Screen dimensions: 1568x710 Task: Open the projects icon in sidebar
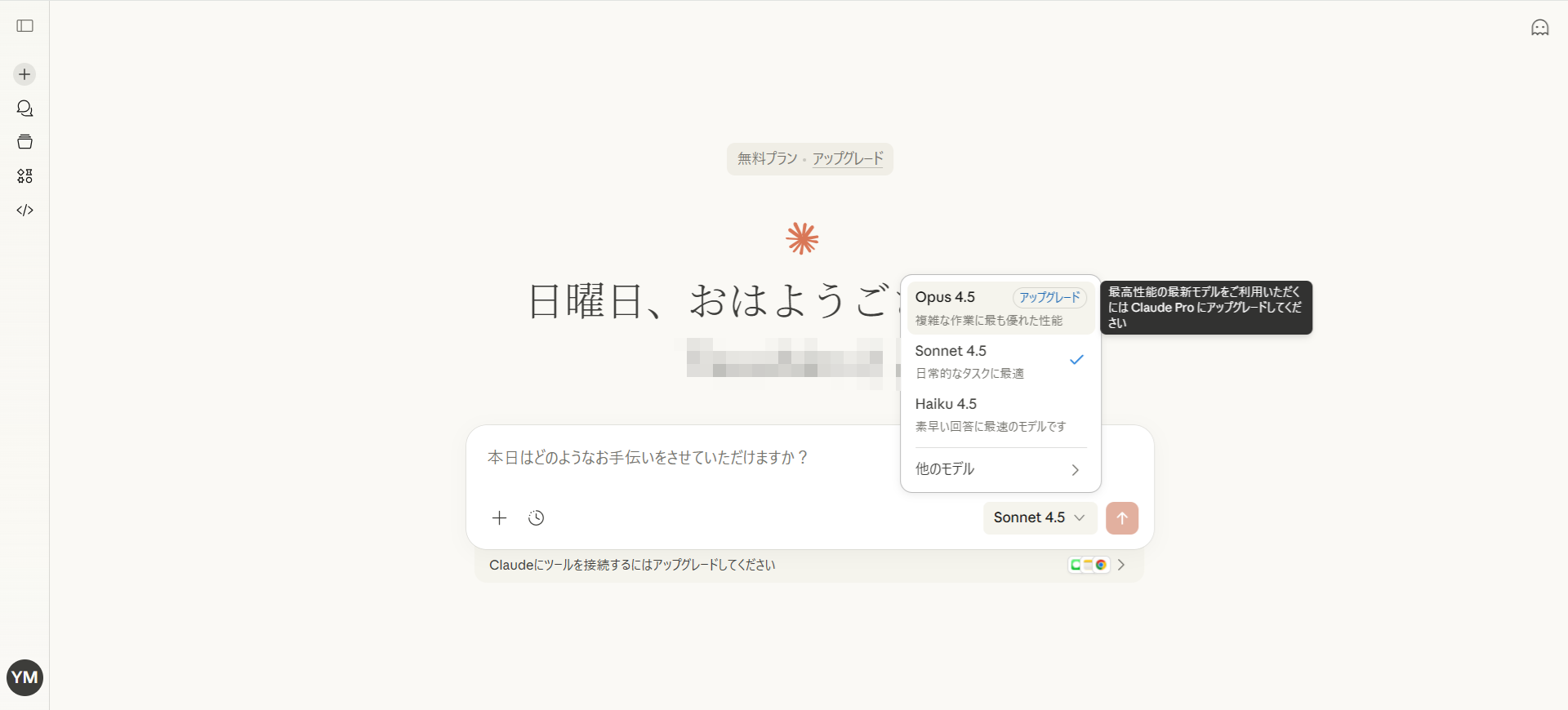click(24, 142)
